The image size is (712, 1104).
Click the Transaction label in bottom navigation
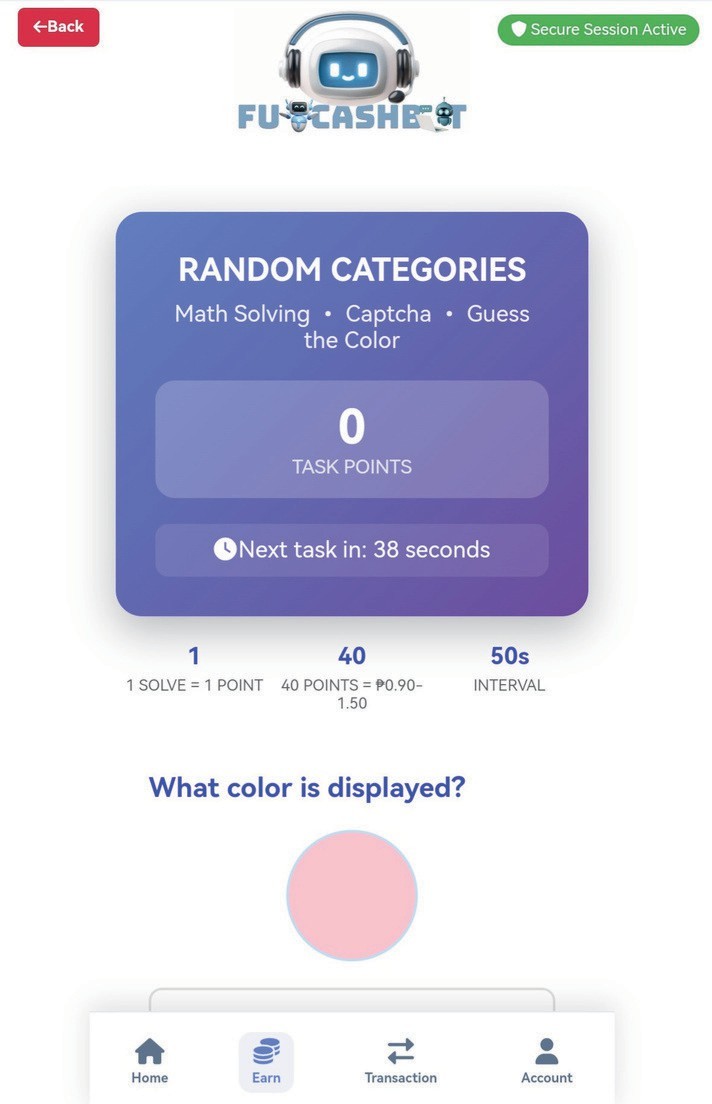pyautogui.click(x=400, y=1078)
